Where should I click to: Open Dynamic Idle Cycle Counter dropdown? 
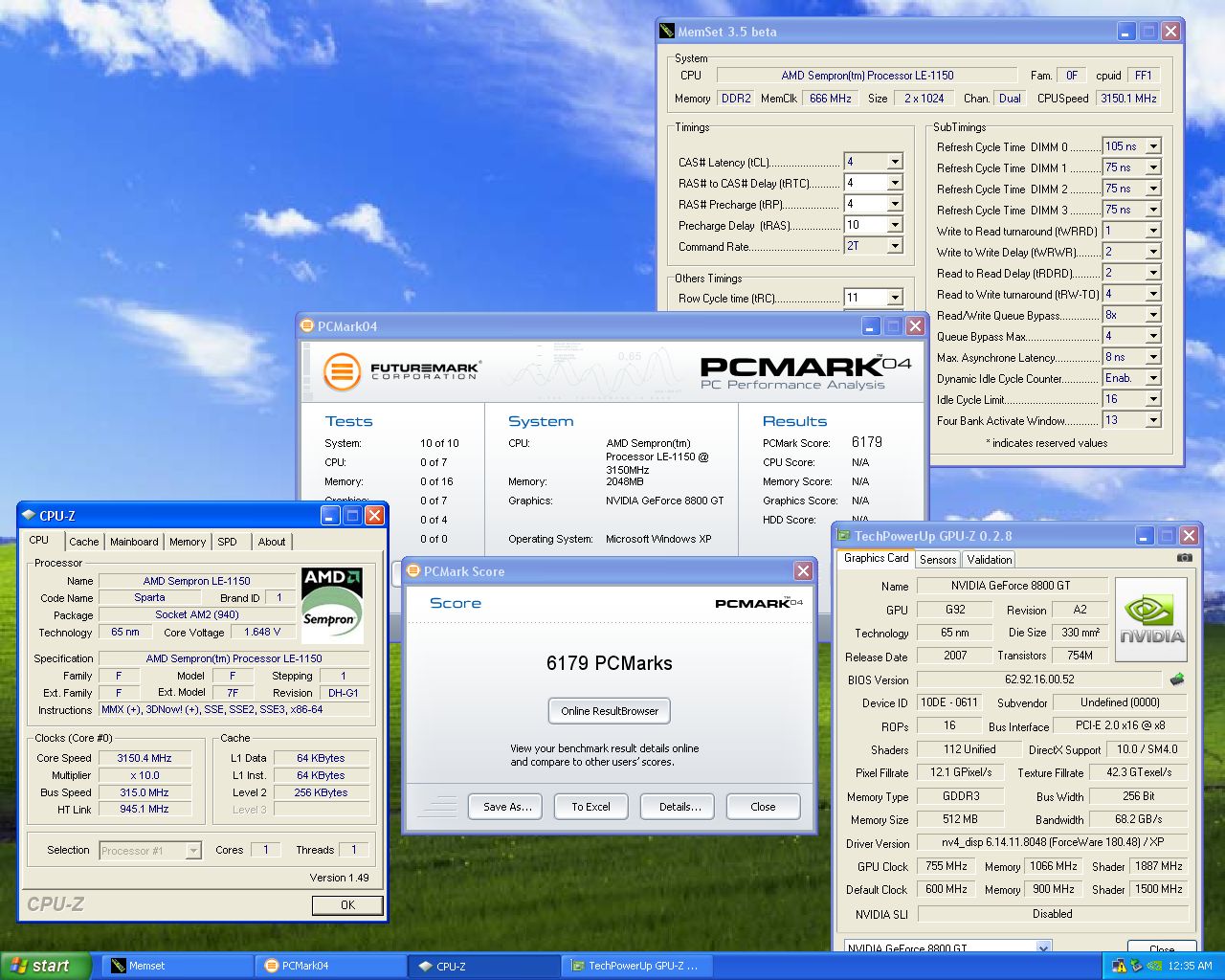click(x=1153, y=378)
